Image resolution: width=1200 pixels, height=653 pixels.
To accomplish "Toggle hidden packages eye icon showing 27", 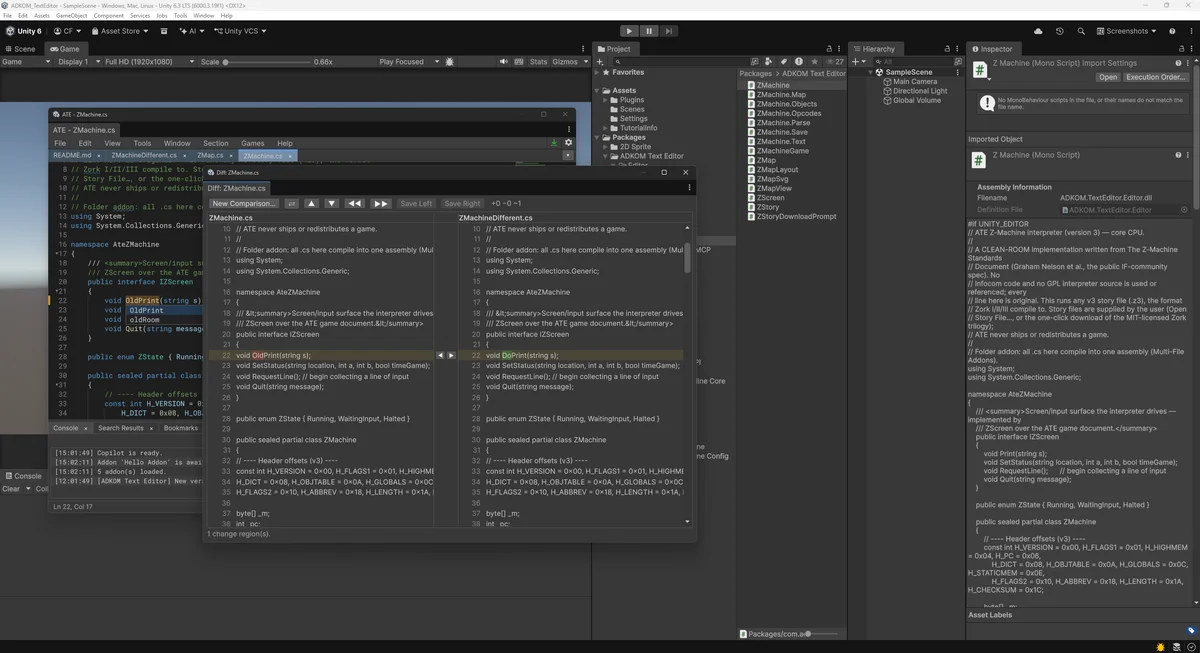I will click(836, 61).
